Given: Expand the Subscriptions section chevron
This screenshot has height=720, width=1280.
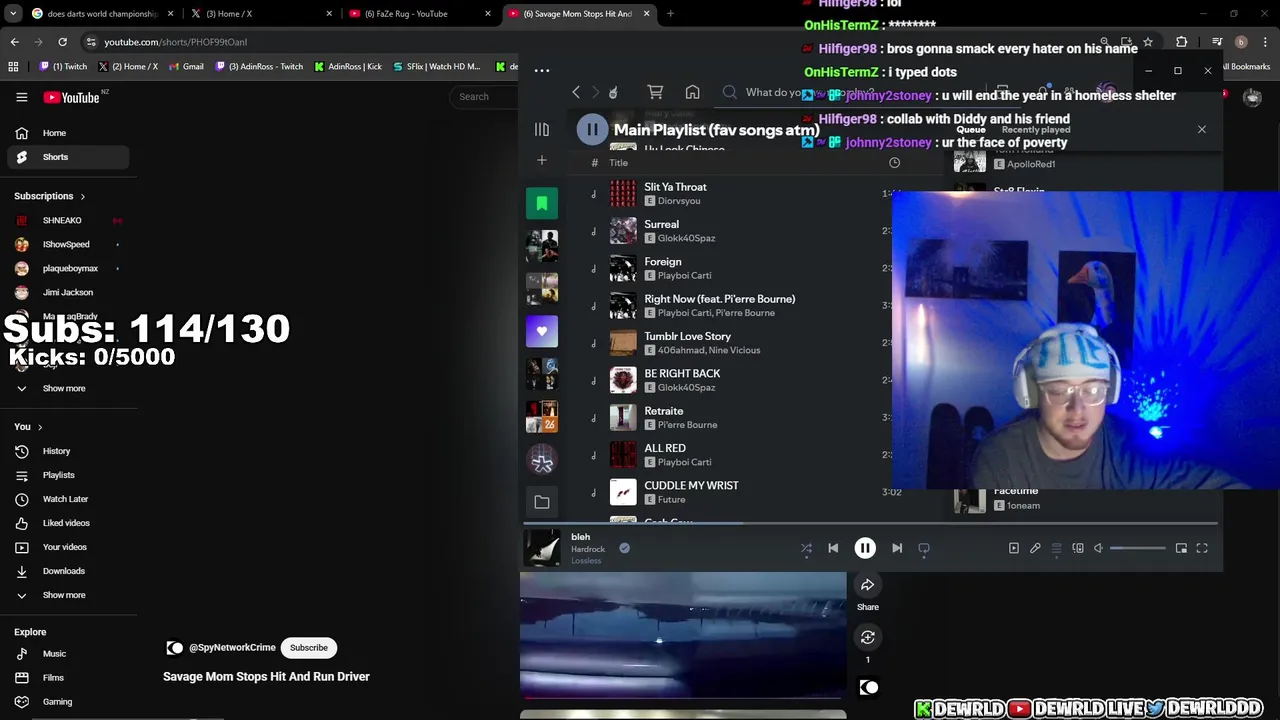Looking at the screenshot, I should tap(82, 196).
